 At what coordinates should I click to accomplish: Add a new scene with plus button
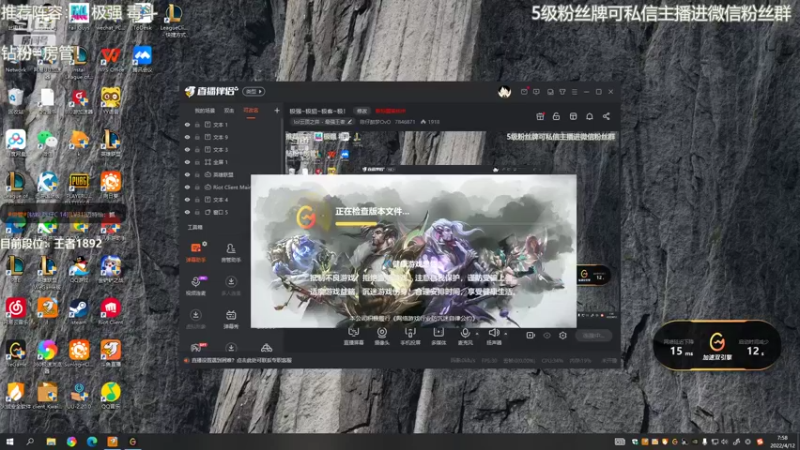coord(277,110)
